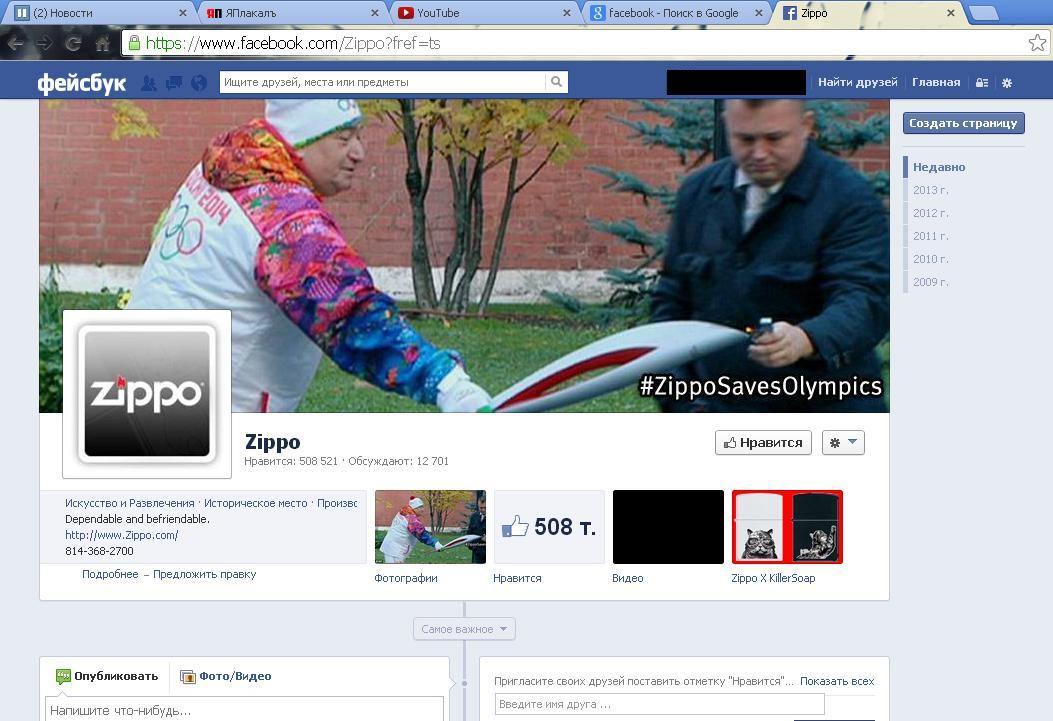Click the address bar URL

293,43
